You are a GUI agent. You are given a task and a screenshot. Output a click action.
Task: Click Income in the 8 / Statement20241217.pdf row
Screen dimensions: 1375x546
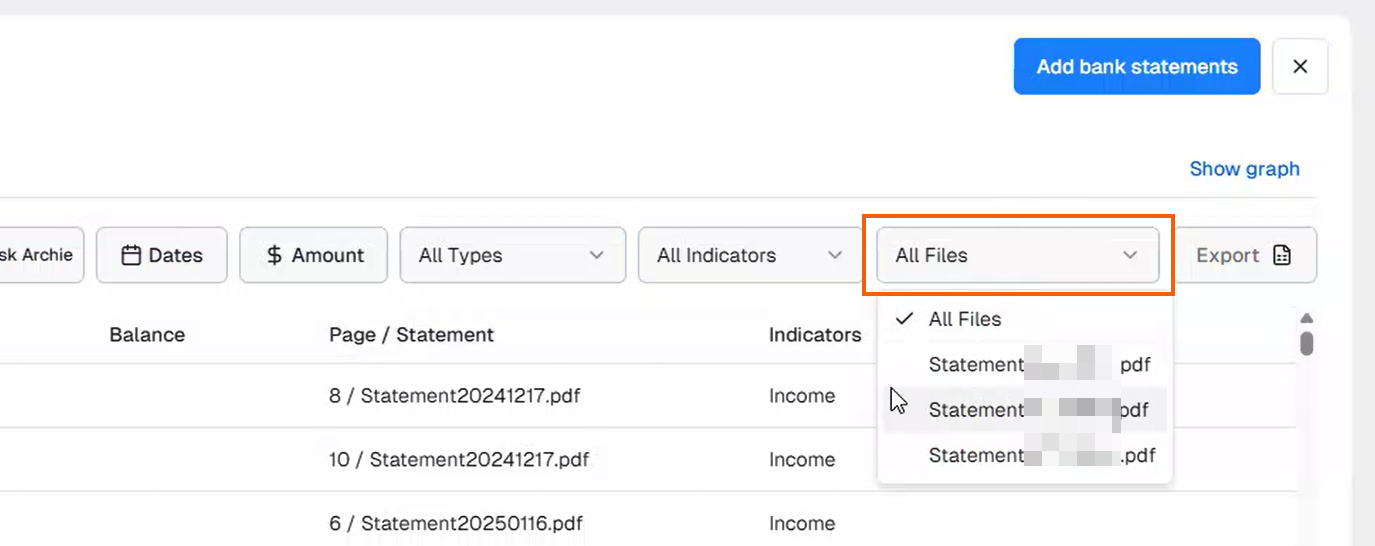802,396
